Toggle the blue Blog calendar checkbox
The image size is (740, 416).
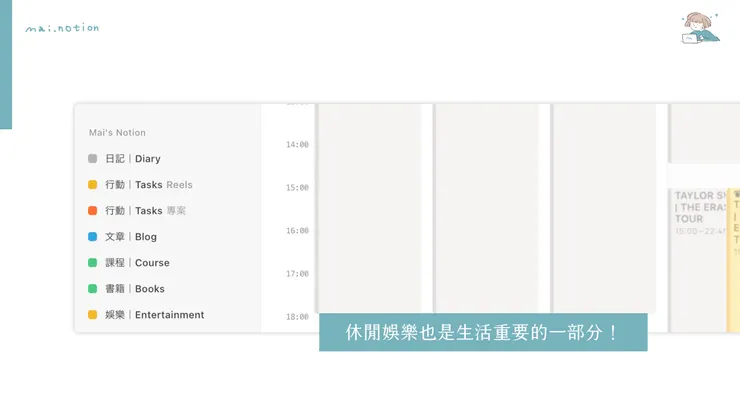point(92,237)
